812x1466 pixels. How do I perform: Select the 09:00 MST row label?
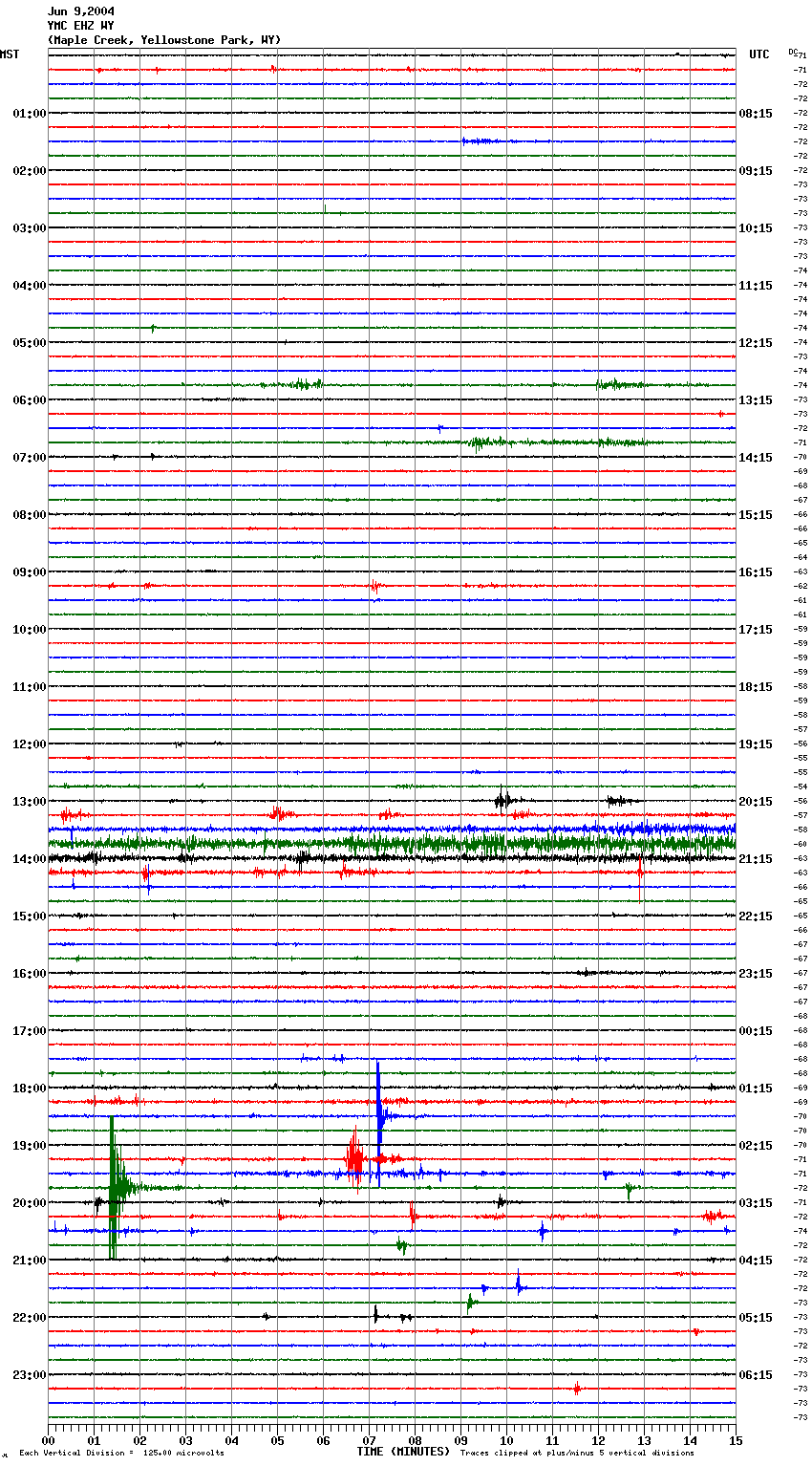(x=30, y=572)
